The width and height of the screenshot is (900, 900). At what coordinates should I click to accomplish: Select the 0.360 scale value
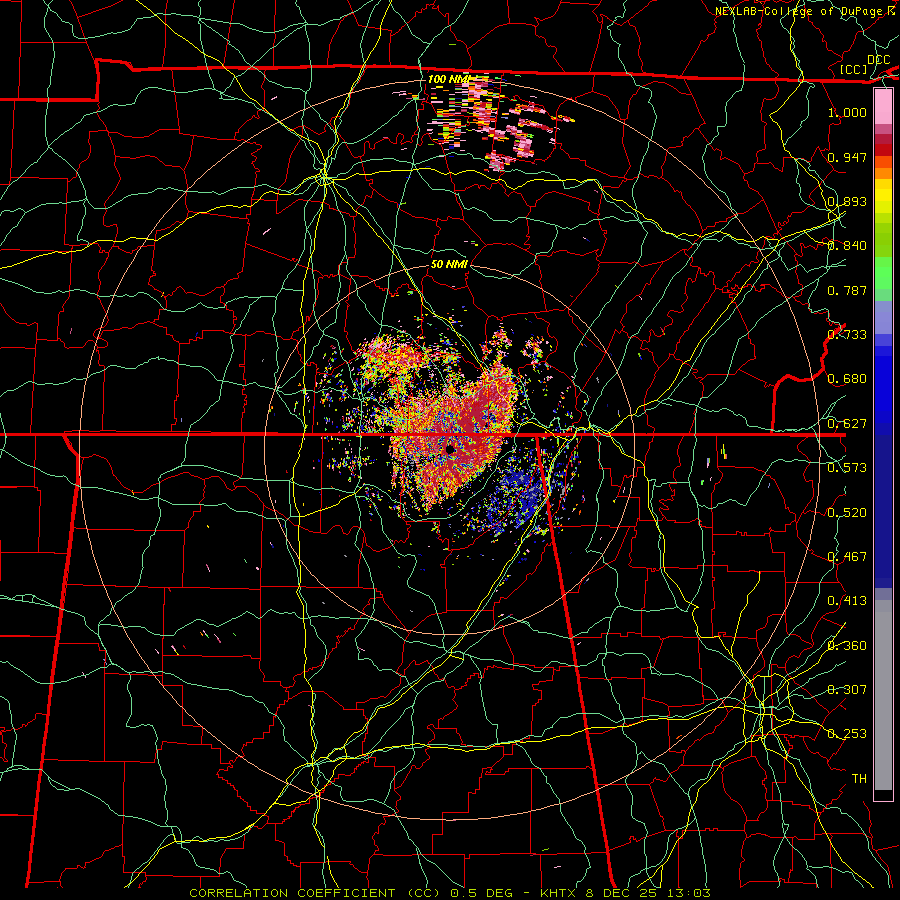coord(847,646)
